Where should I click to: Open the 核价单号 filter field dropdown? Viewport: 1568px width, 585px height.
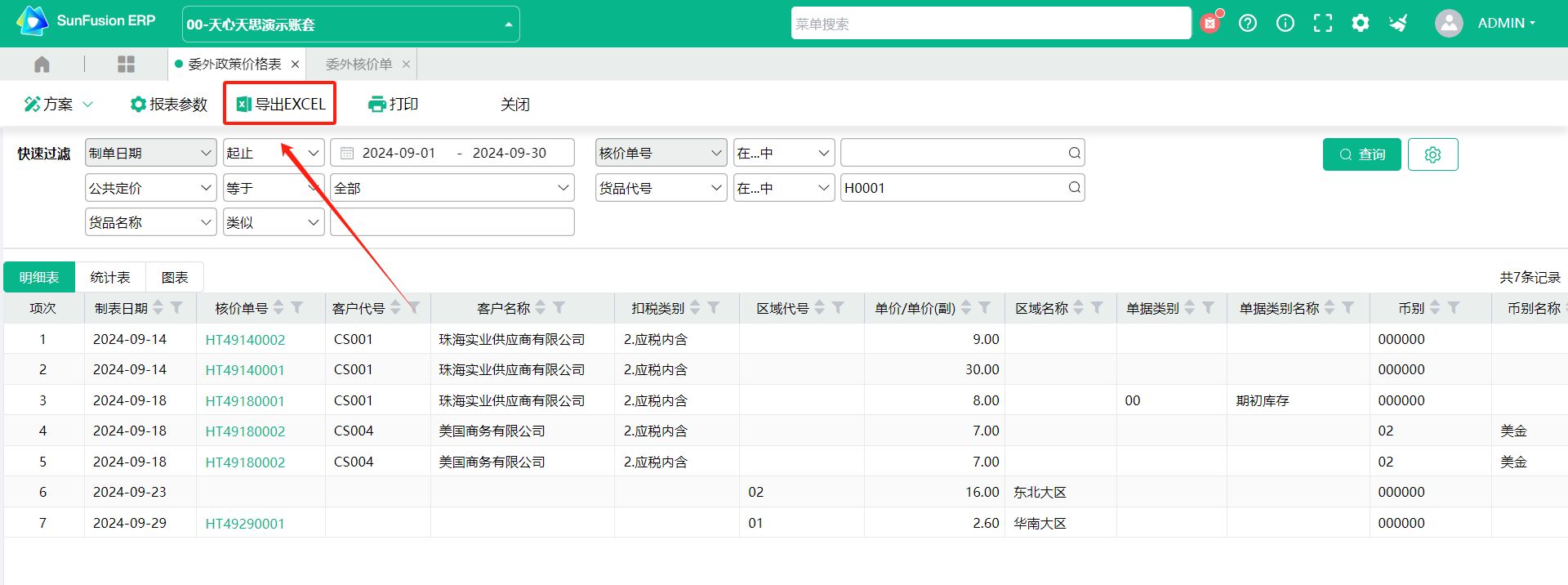661,153
